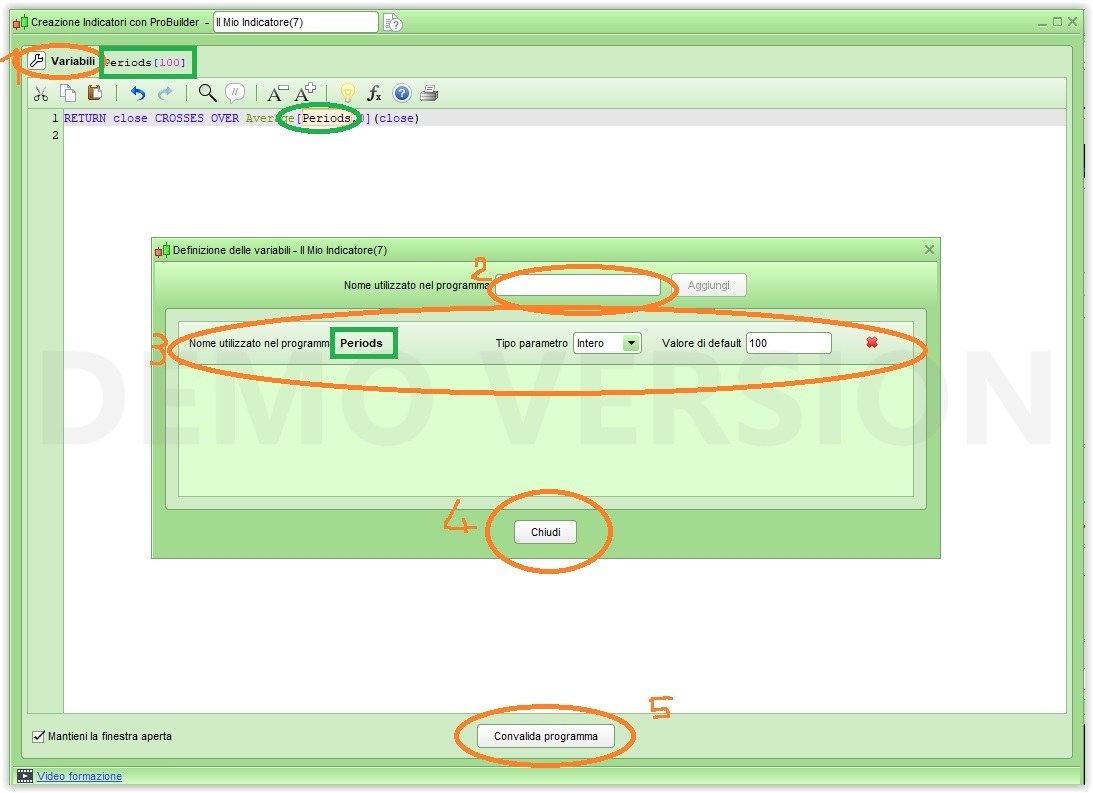Increase editor font size

(305, 93)
